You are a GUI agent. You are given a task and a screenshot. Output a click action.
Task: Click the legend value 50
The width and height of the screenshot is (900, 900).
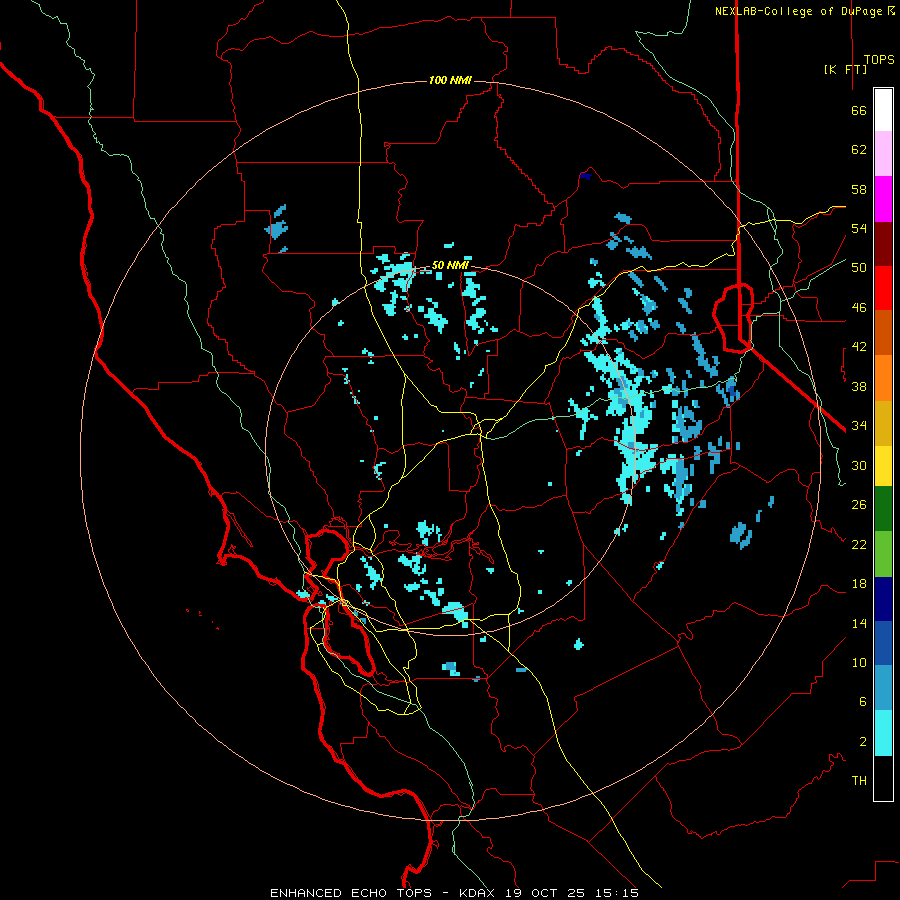click(859, 268)
